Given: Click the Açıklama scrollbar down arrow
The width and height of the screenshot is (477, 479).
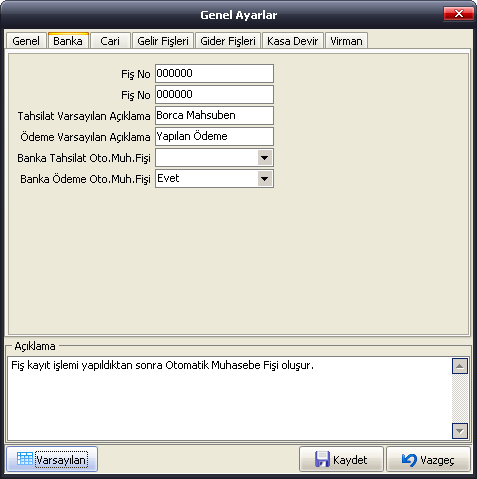Looking at the screenshot, I should 460,431.
